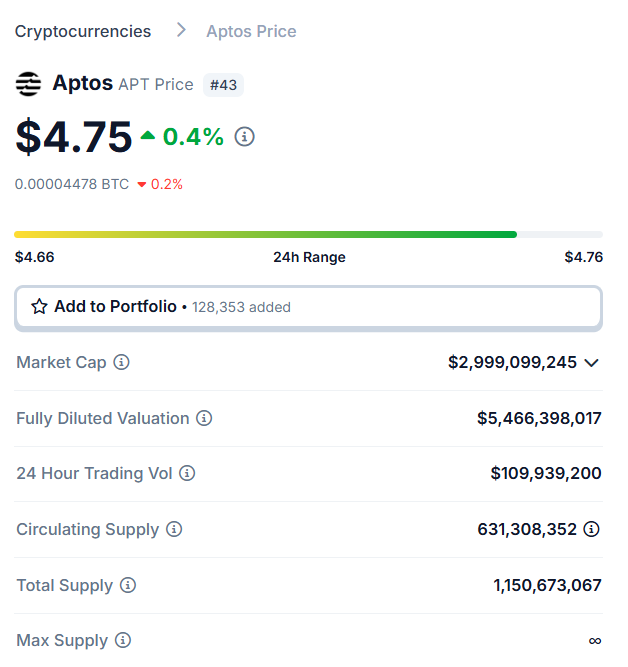Go to Cryptocurrencies breadcrumb link
The height and width of the screenshot is (667, 628).
point(83,31)
